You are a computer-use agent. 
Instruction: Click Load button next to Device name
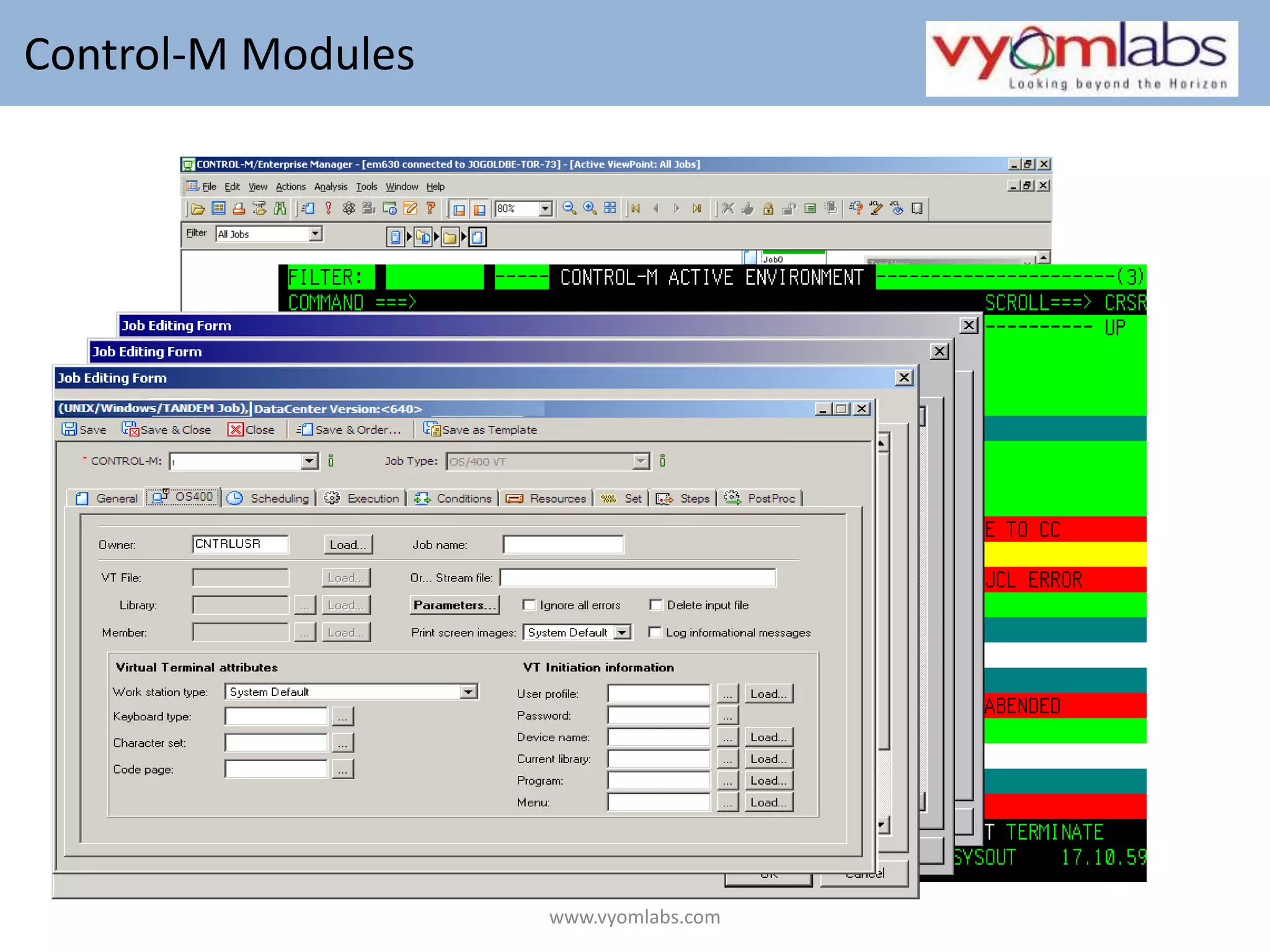tap(768, 737)
